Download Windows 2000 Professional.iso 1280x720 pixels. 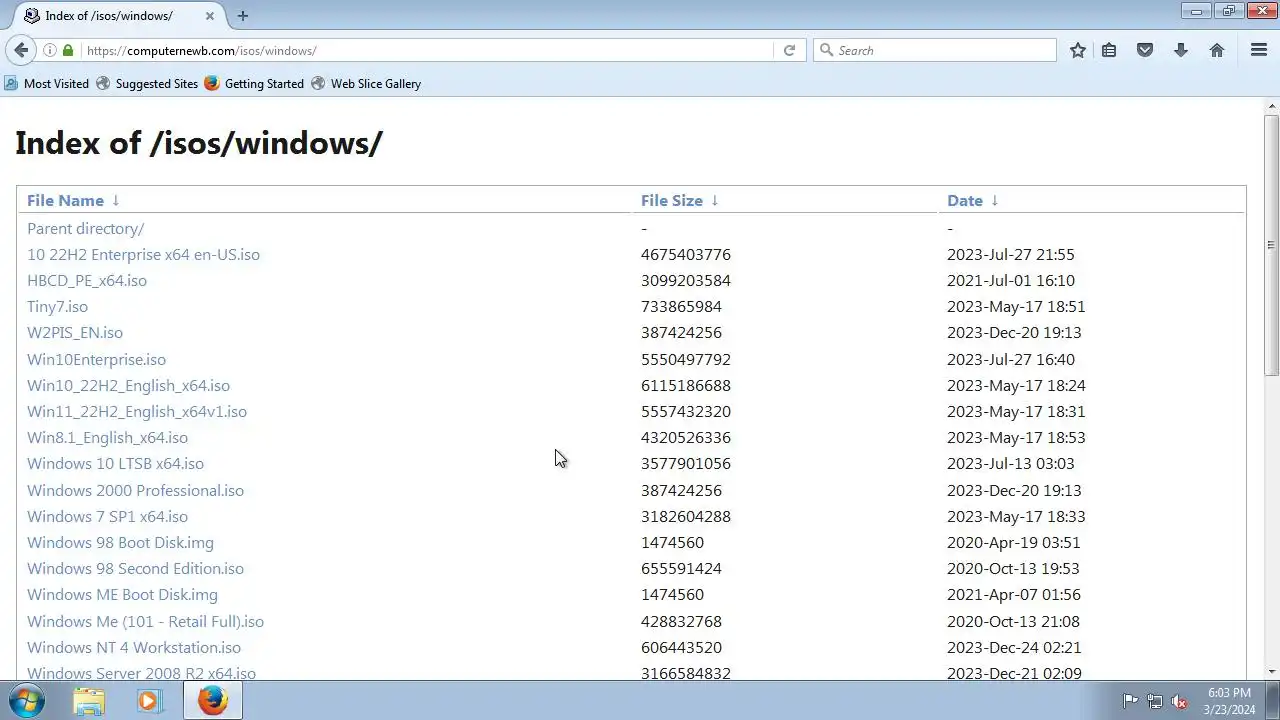point(135,490)
